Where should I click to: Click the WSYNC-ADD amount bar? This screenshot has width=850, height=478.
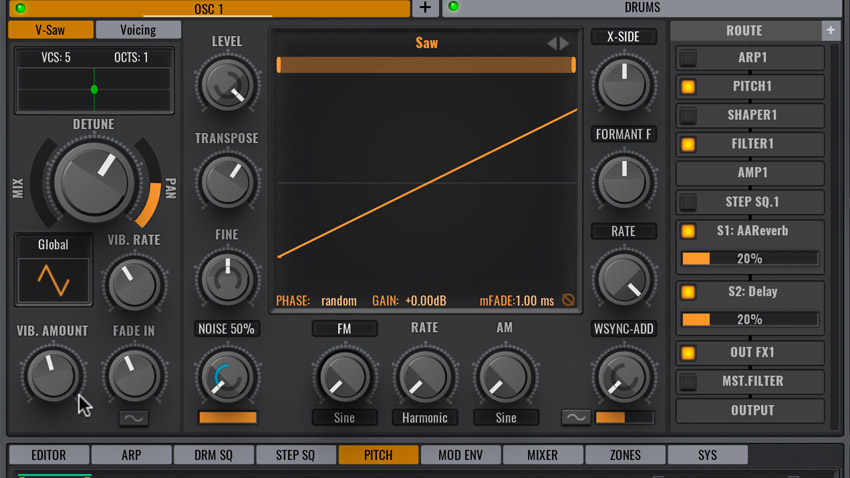pos(624,417)
